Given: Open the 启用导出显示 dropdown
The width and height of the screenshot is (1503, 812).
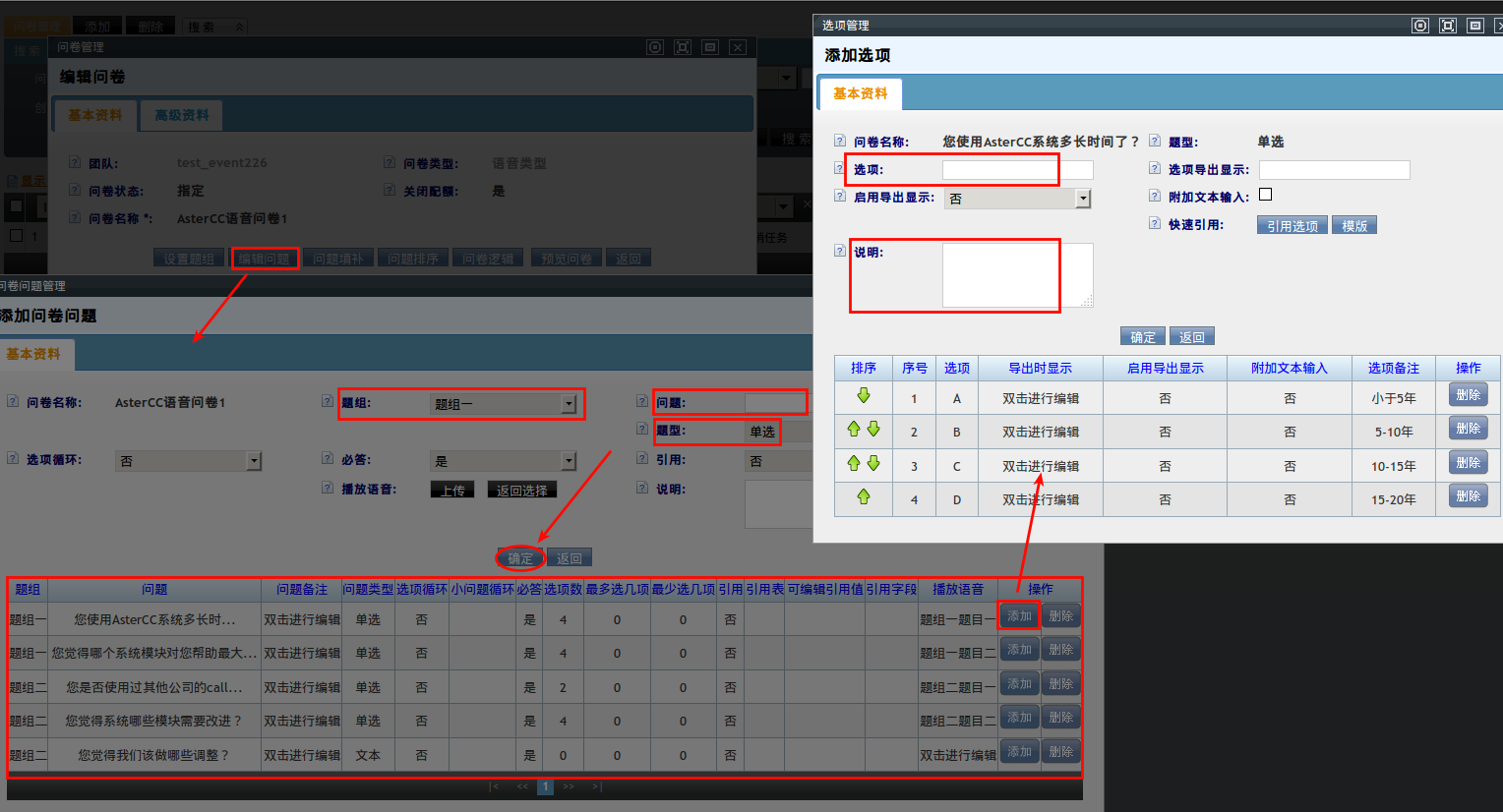Looking at the screenshot, I should pyautogui.click(x=1083, y=199).
